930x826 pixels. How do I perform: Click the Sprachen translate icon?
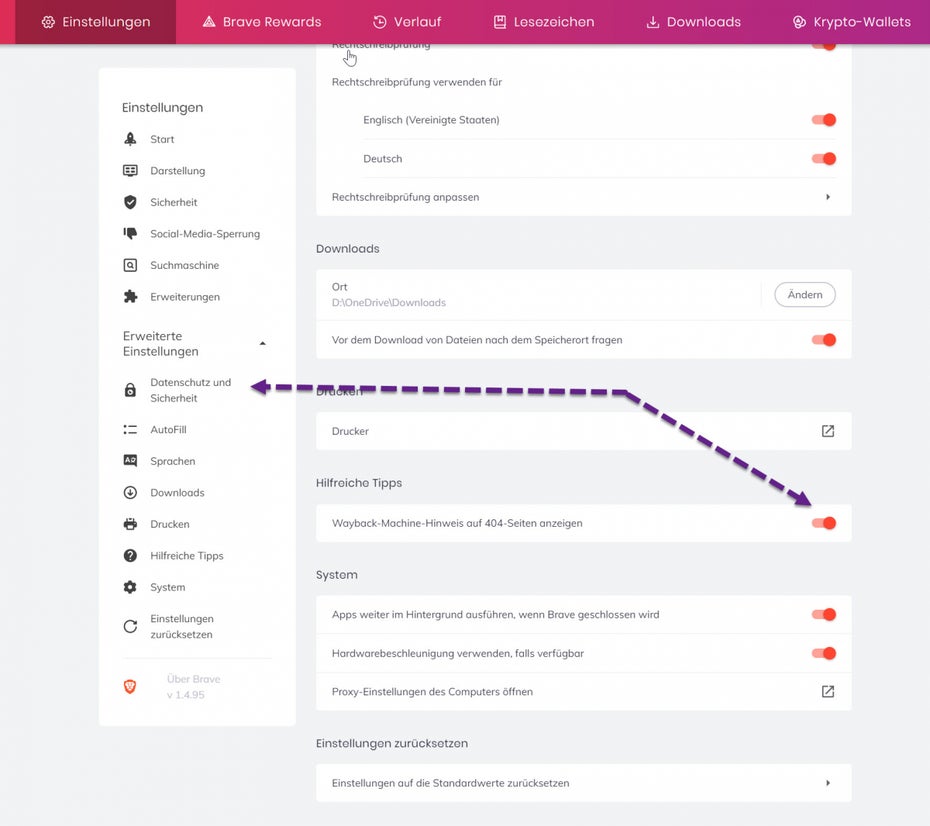[x=130, y=461]
